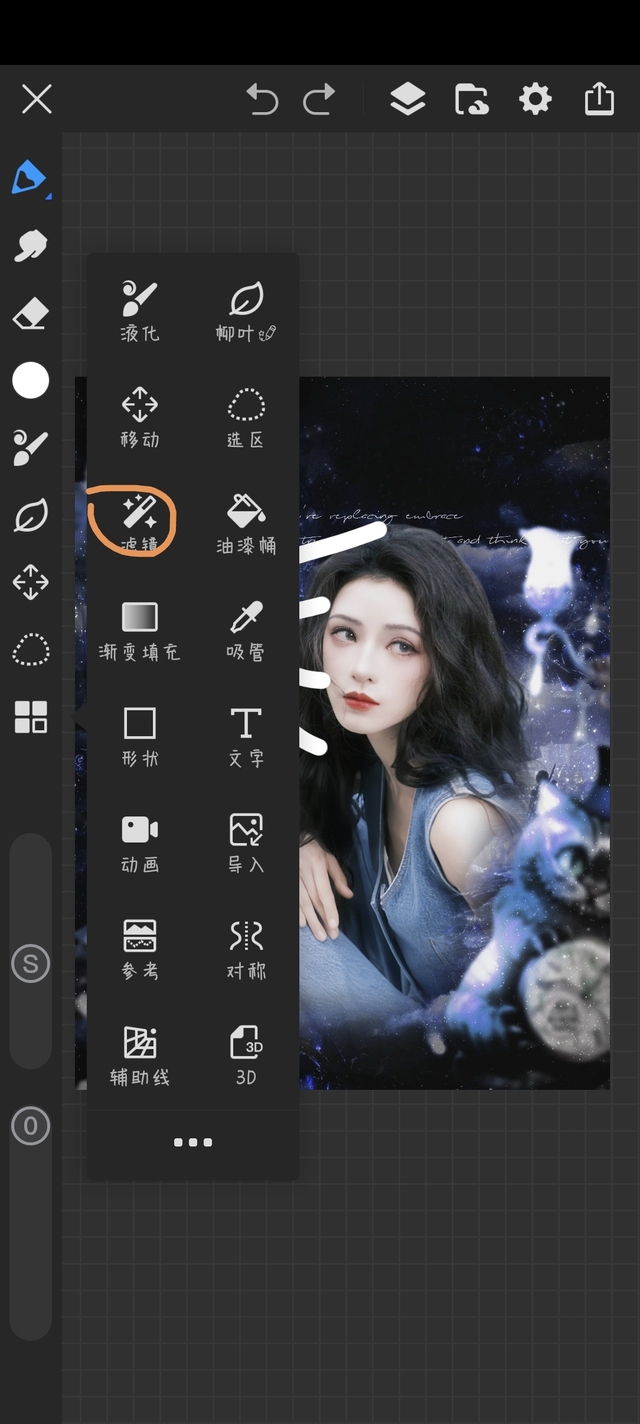Tap the export share button
This screenshot has height=1424, width=640.
pyautogui.click(x=599, y=99)
